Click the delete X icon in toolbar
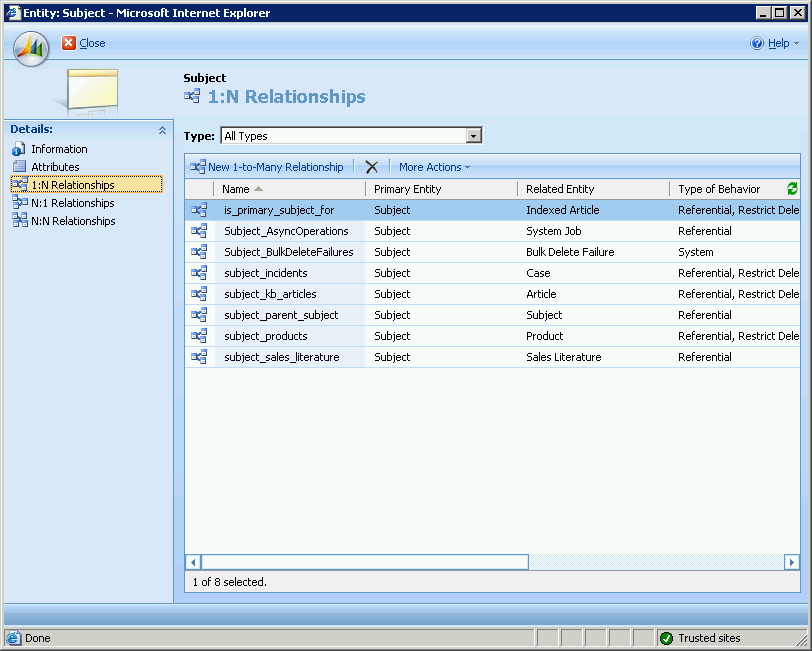 pos(372,167)
